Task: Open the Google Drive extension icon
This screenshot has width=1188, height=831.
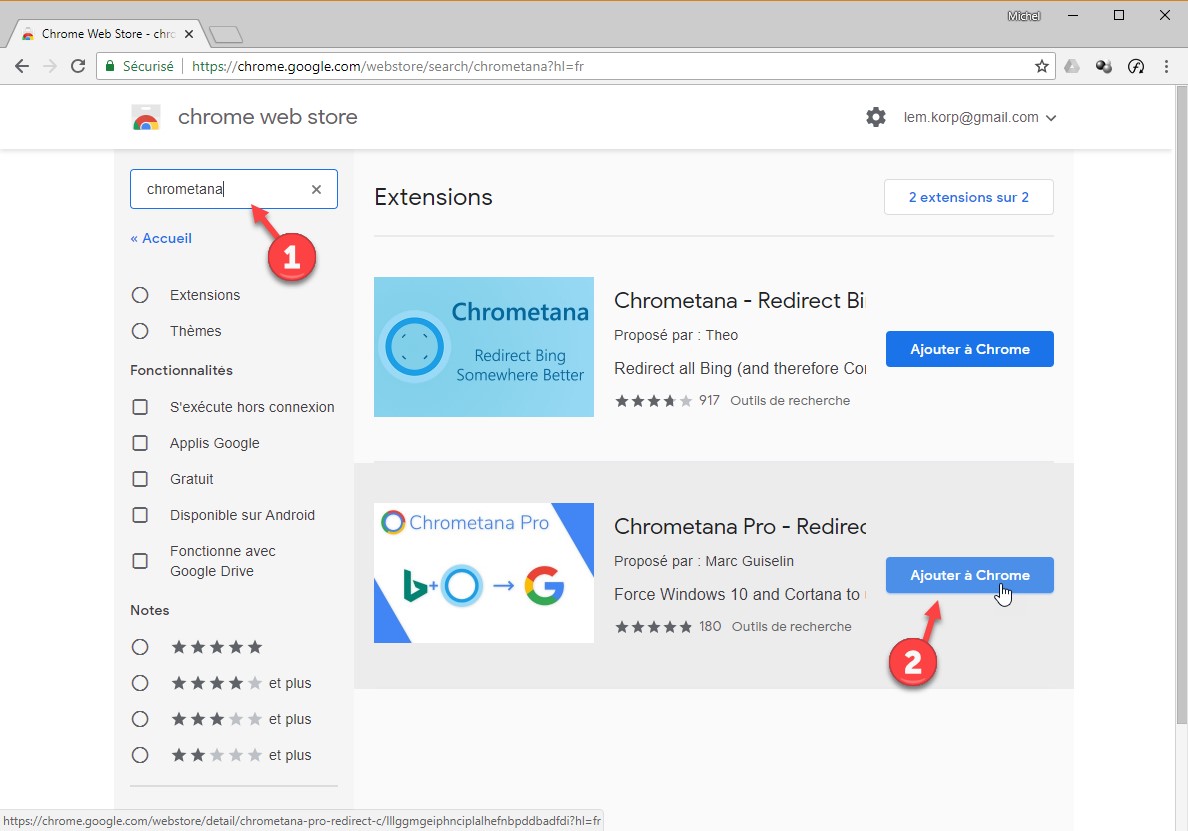Action: 1072,66
